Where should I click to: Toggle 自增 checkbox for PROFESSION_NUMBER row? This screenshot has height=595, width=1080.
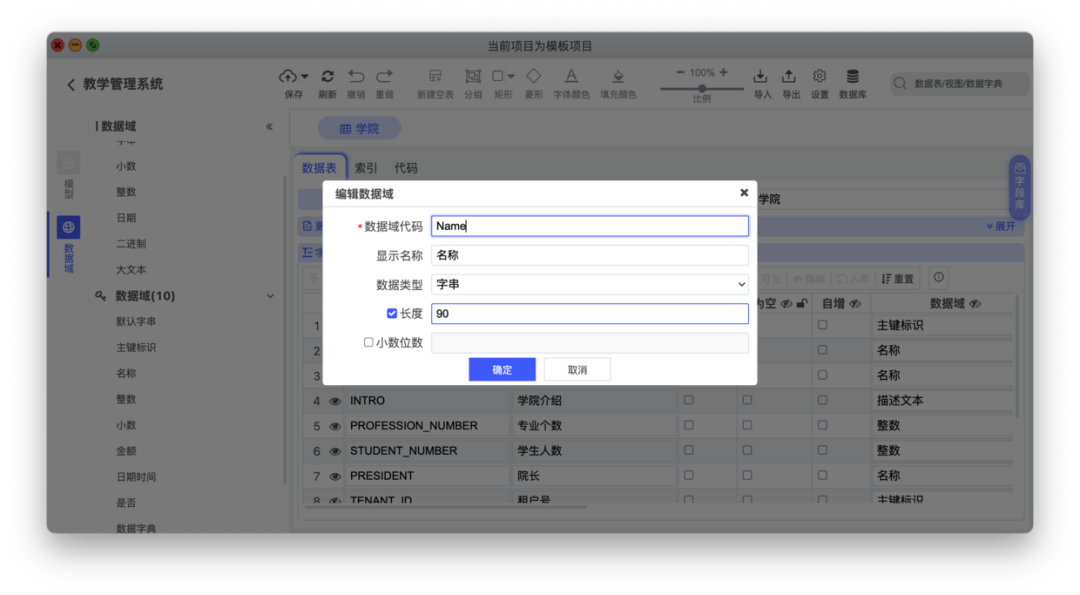(x=822, y=426)
